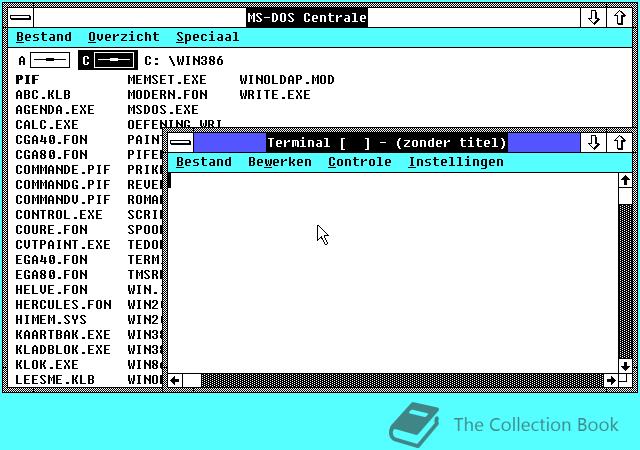
Task: Click Terminal vertical scrollbar thumb
Action: coord(625,196)
